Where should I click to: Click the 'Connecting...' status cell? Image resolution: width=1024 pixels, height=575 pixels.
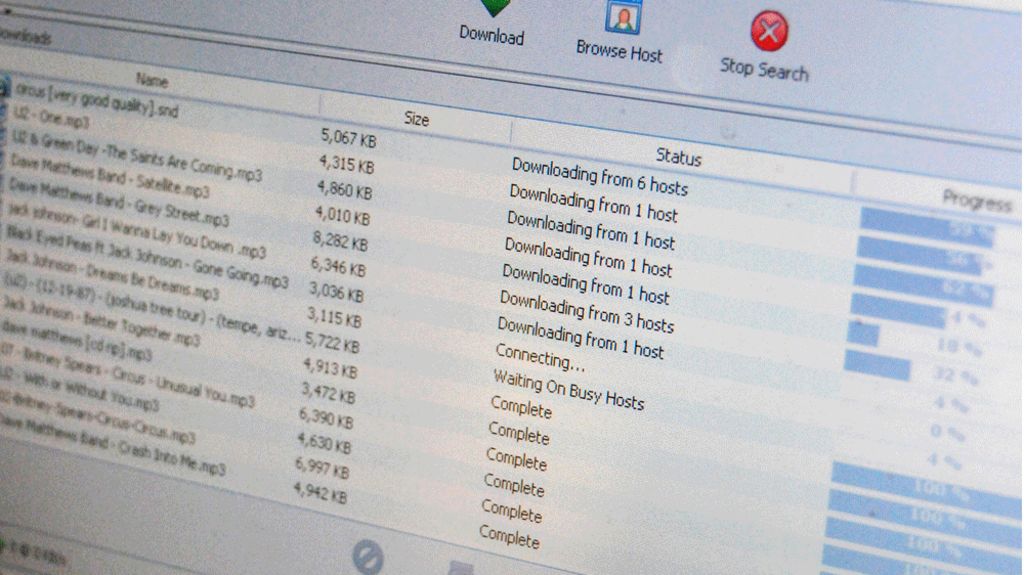pos(539,357)
